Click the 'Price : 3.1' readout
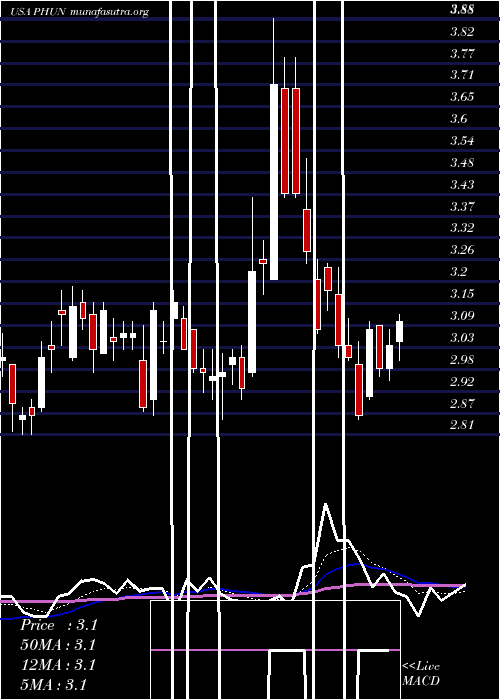The height and width of the screenshot is (700, 500). point(58,625)
